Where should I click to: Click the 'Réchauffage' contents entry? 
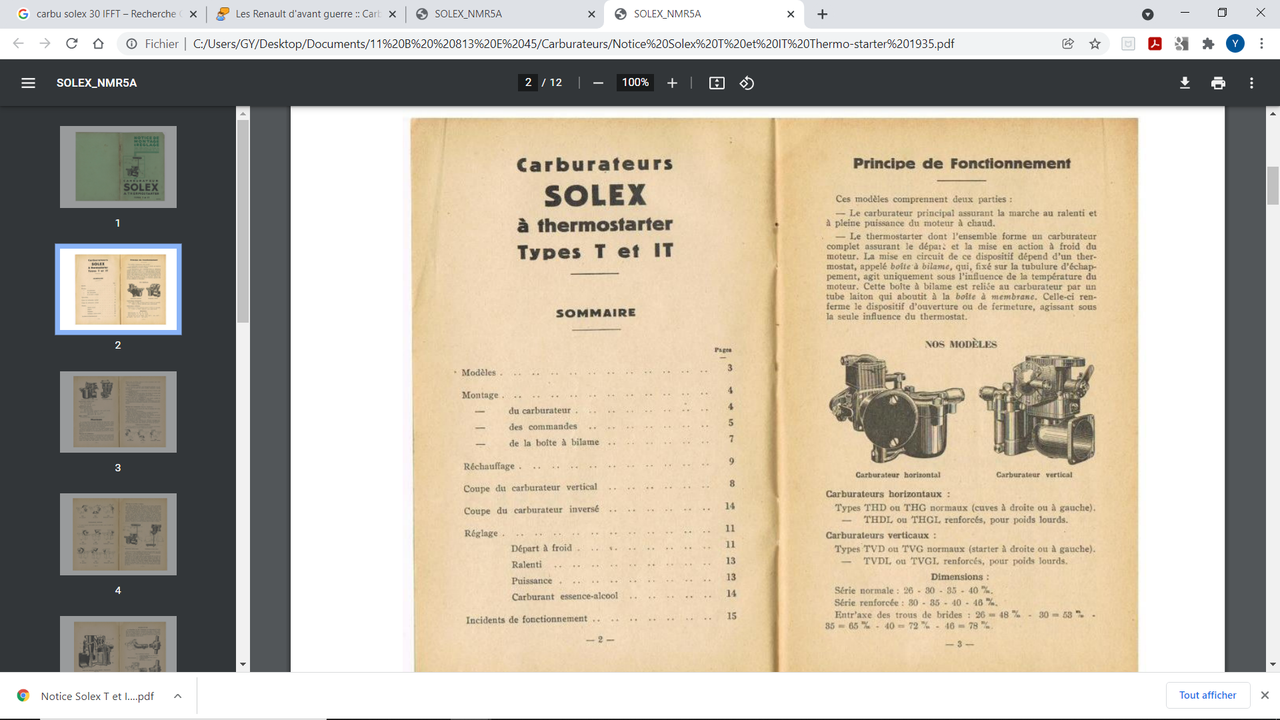point(489,466)
